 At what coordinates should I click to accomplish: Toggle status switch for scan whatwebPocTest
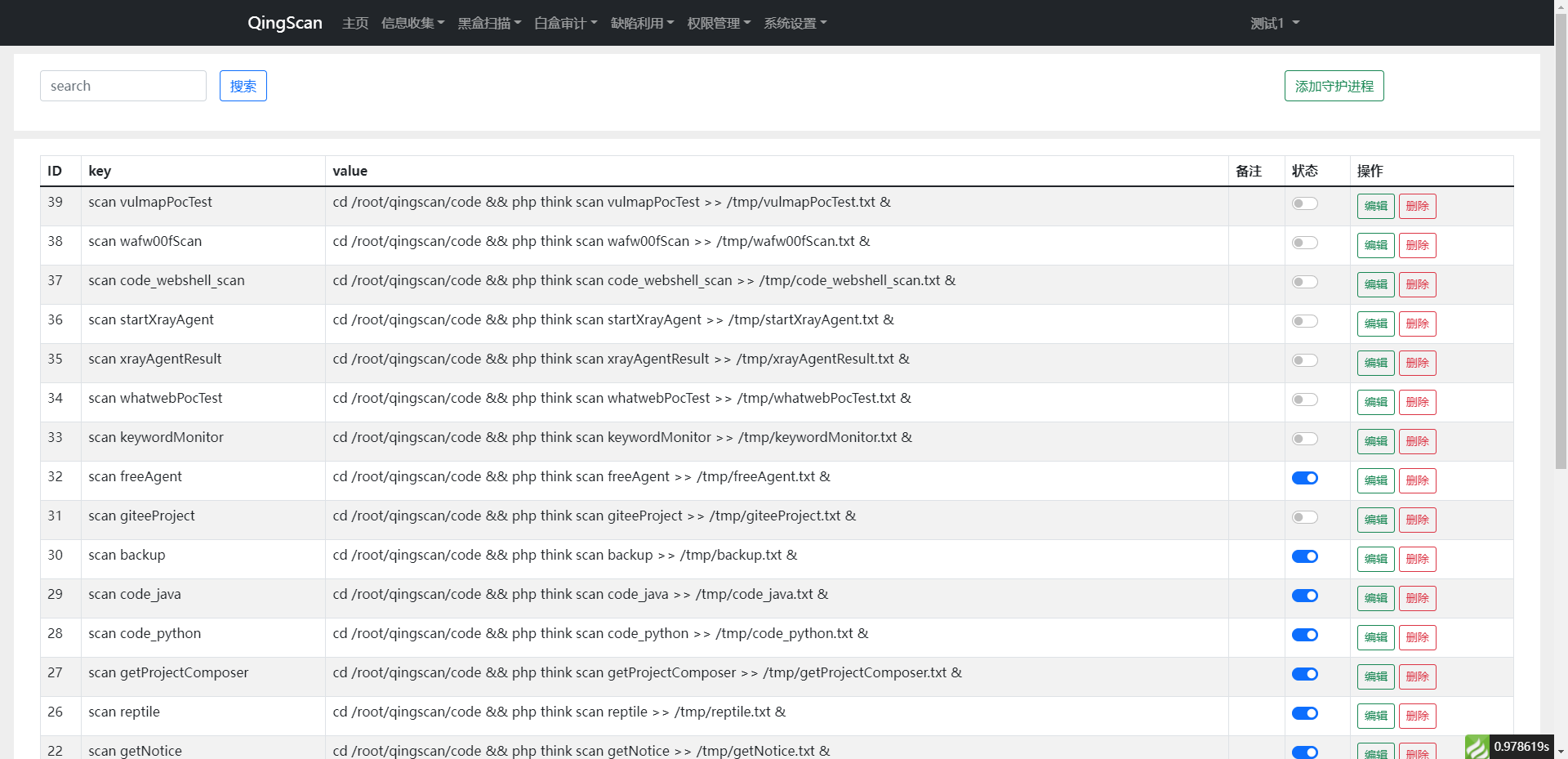[1305, 400]
